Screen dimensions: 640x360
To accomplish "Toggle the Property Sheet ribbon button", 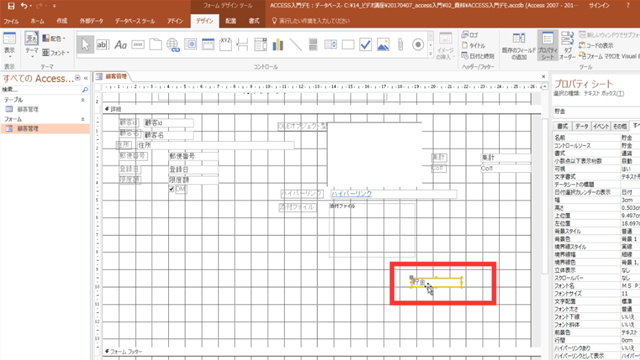I will 547,46.
